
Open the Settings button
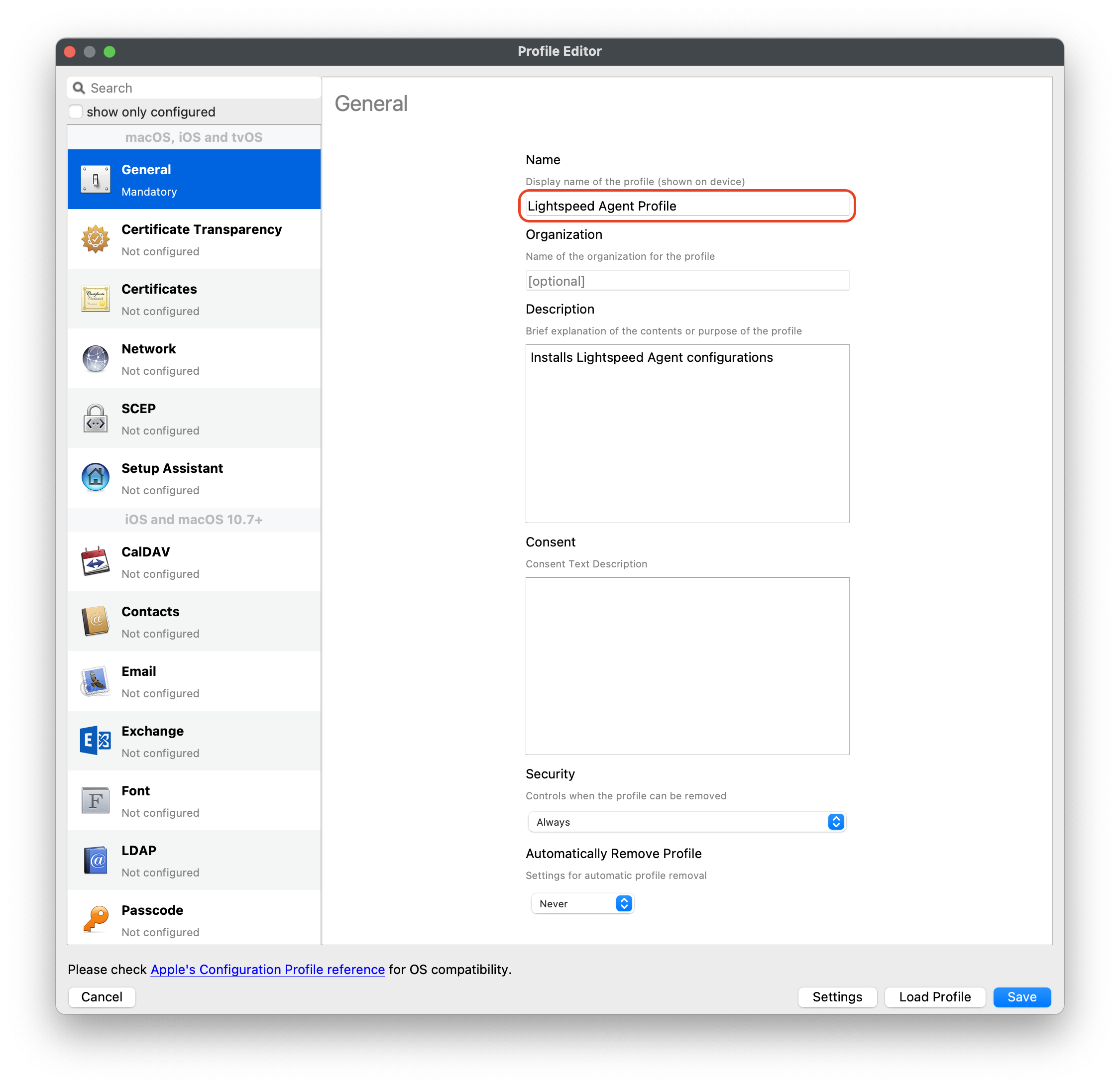coord(837,997)
